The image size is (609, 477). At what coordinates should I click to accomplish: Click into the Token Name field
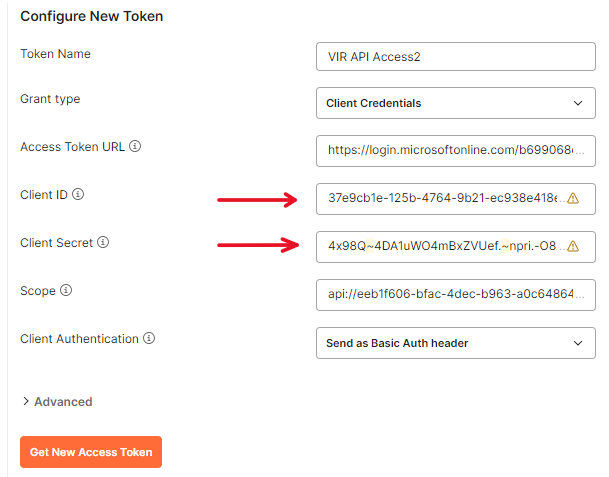455,57
